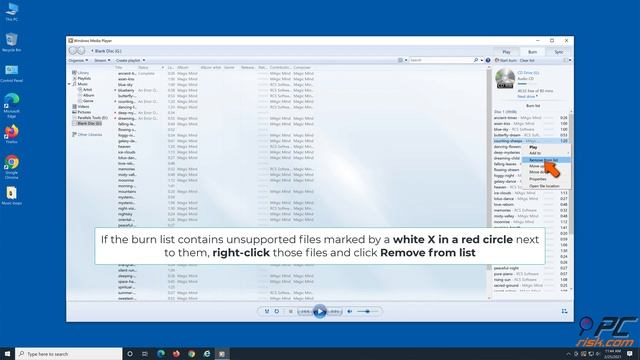Select Artist under Music
The image size is (640, 360).
click(87, 89)
